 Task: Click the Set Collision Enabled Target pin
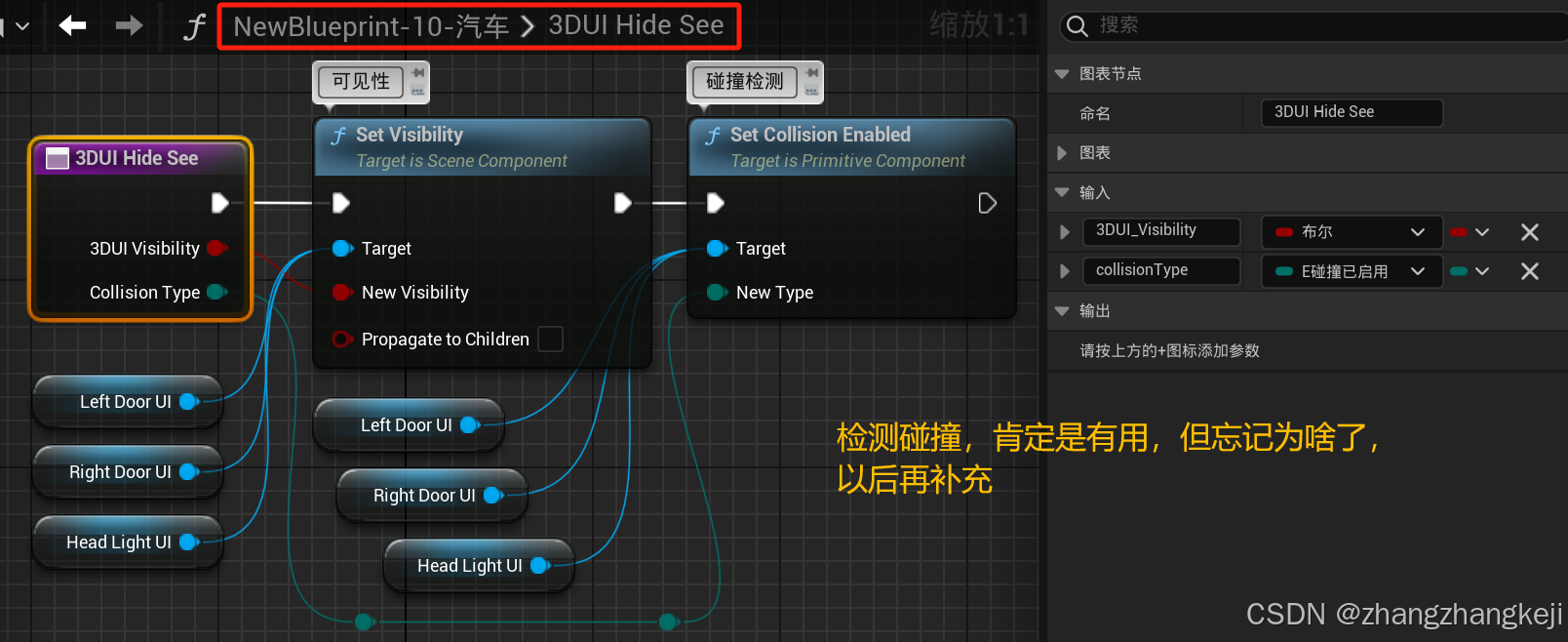tap(717, 249)
